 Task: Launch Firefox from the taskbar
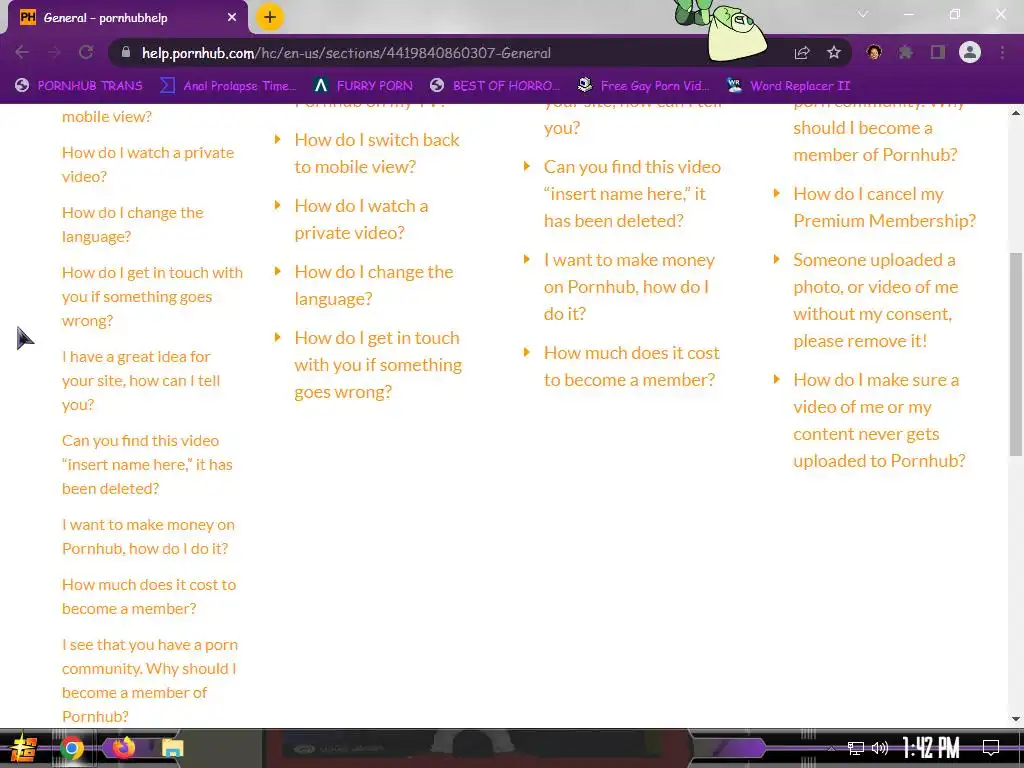[x=123, y=748]
